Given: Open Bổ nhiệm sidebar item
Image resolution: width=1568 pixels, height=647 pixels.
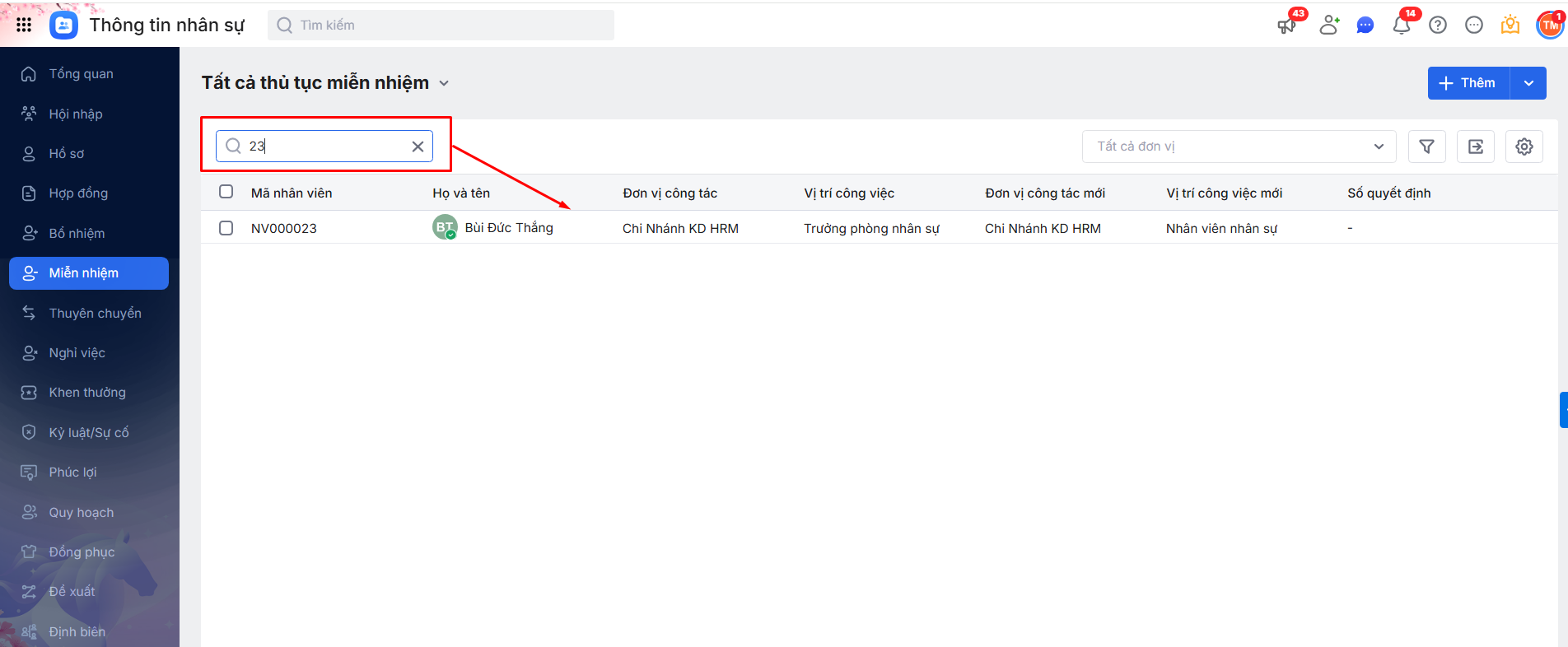Looking at the screenshot, I should click(x=89, y=234).
